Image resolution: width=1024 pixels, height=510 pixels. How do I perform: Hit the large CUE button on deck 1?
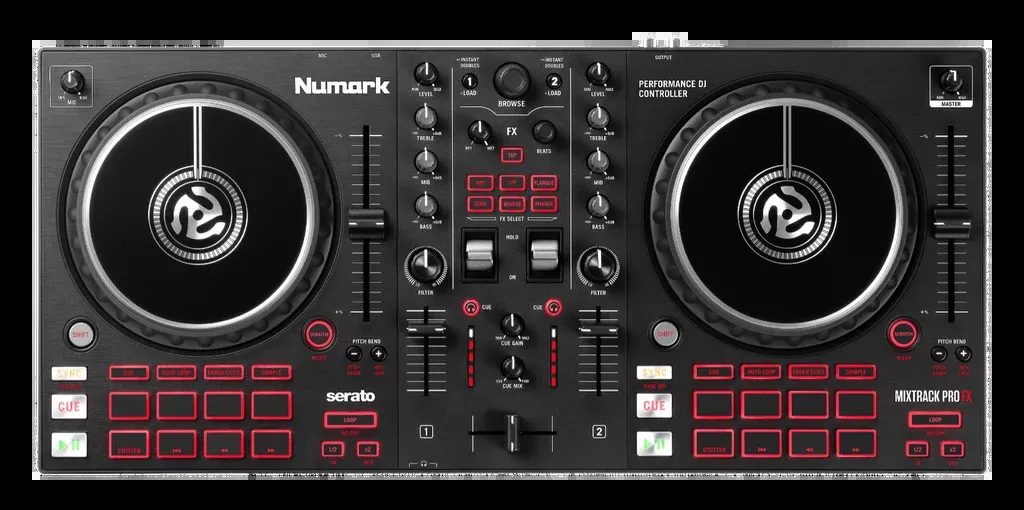tap(69, 407)
